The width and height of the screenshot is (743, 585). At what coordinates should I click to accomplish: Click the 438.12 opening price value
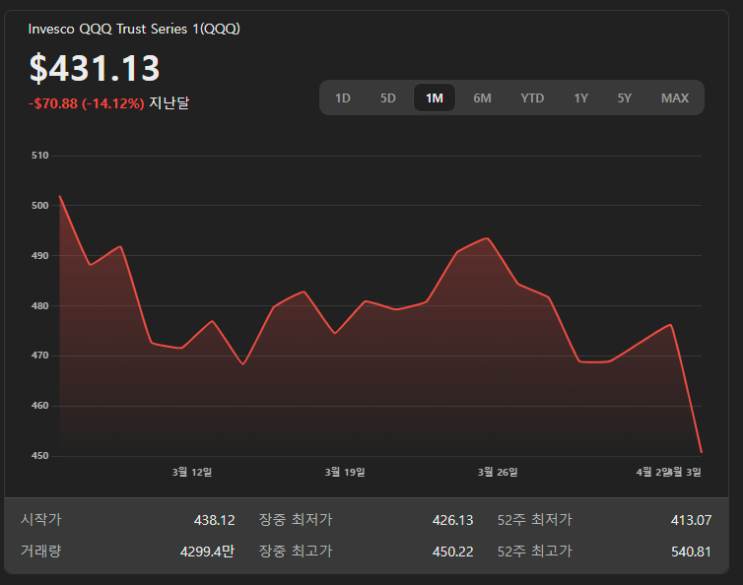pyautogui.click(x=214, y=520)
